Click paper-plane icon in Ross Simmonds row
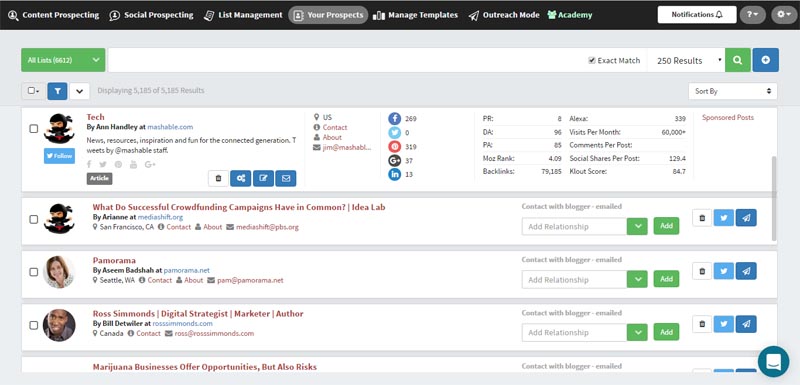 [746, 324]
